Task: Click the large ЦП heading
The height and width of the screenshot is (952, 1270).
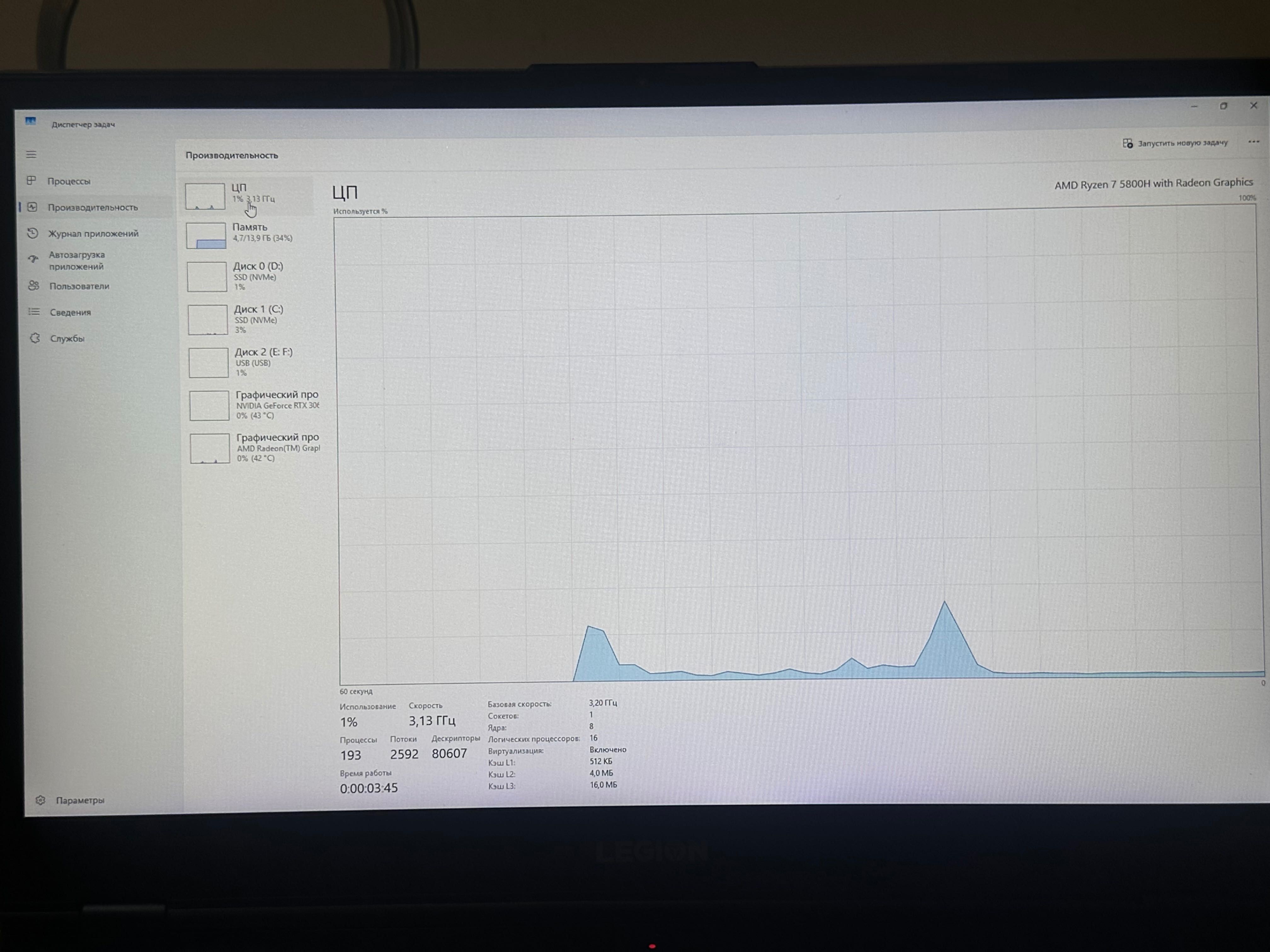Action: (x=345, y=192)
